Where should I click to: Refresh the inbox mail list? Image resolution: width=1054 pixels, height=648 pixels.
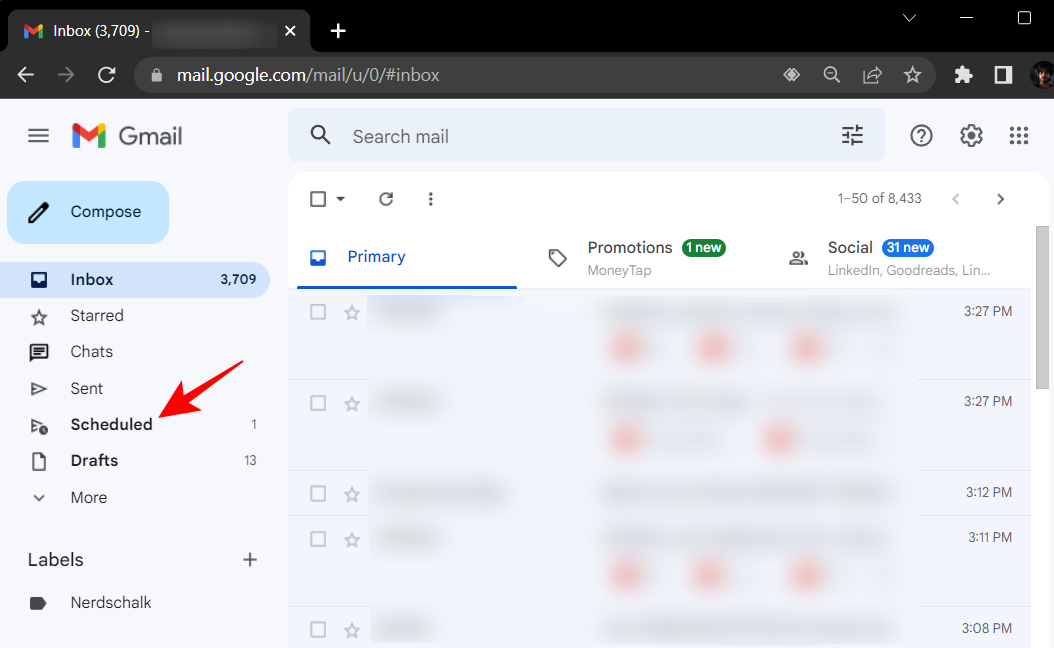coord(386,199)
